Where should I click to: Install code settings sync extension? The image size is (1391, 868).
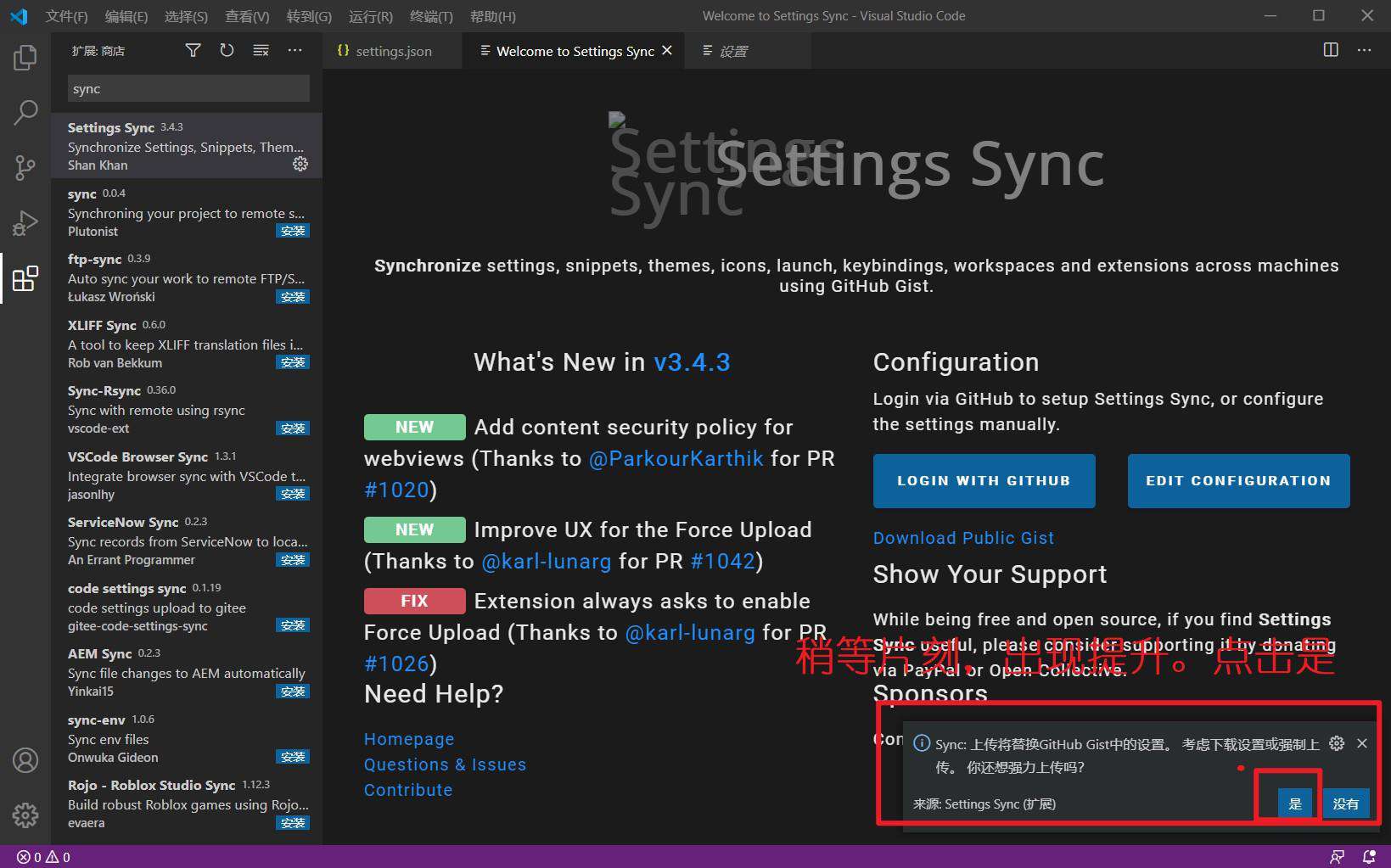[293, 625]
